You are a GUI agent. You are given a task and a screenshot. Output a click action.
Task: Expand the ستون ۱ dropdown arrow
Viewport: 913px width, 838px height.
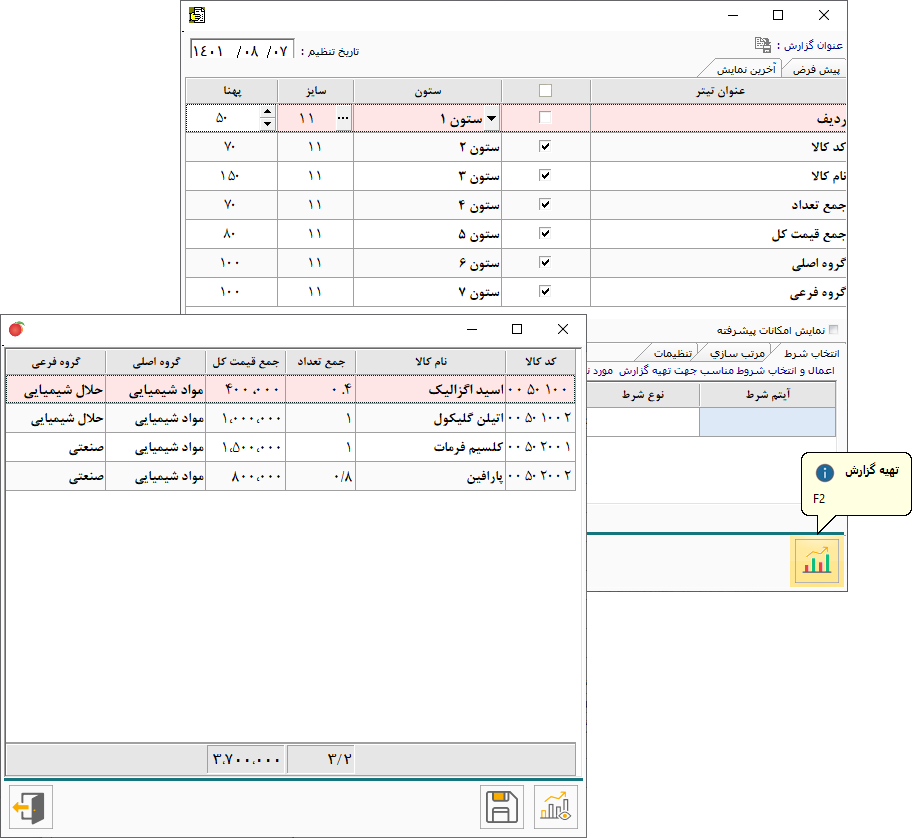pos(491,119)
